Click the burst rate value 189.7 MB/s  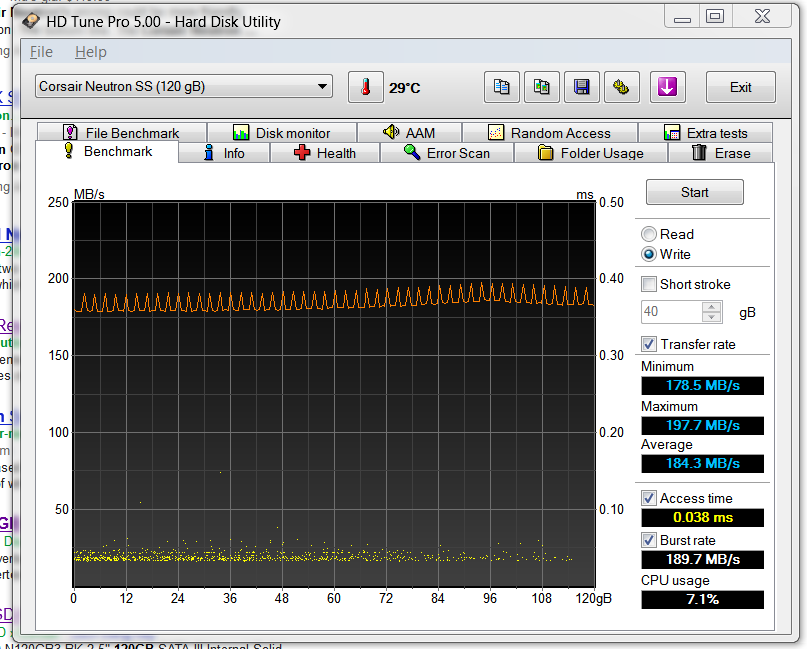703,559
